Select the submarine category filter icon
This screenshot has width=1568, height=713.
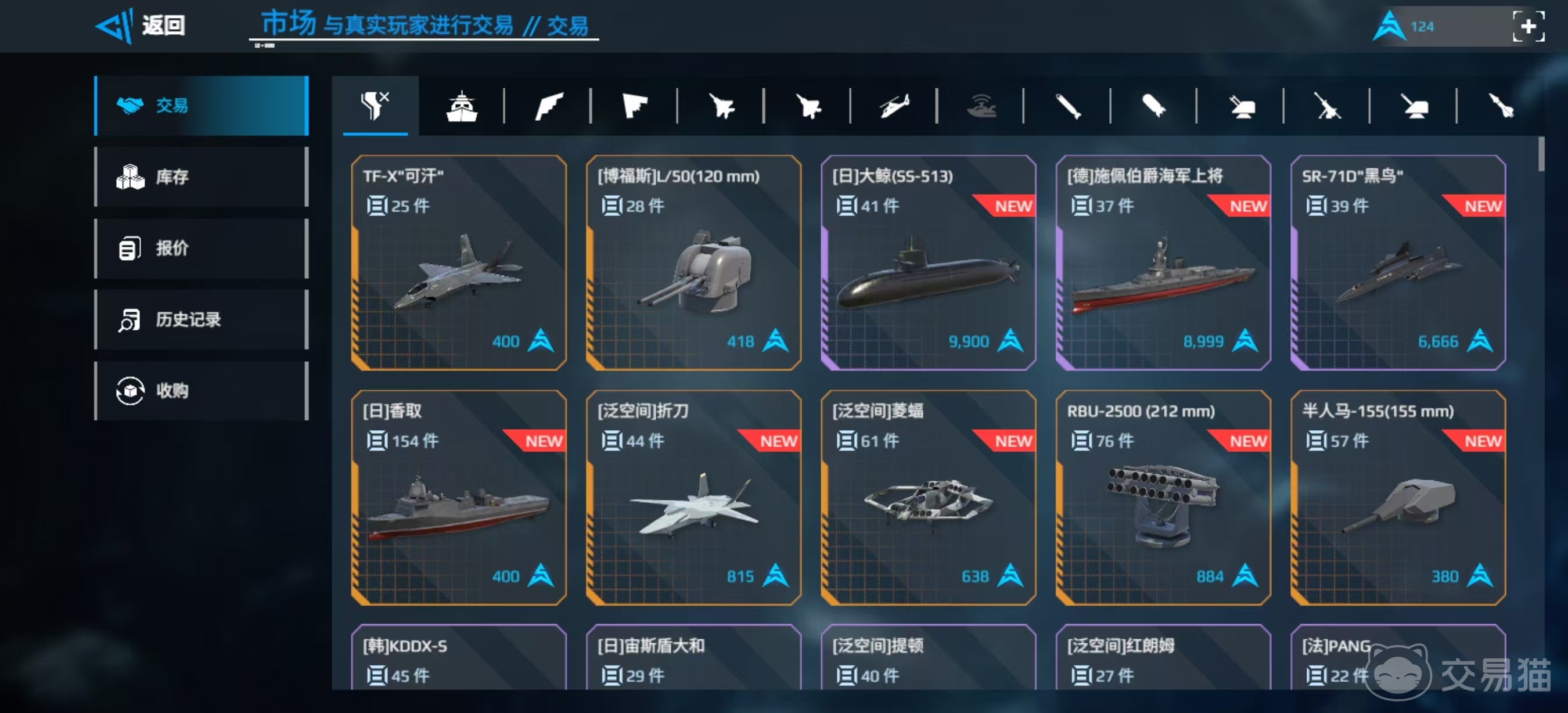click(x=981, y=106)
